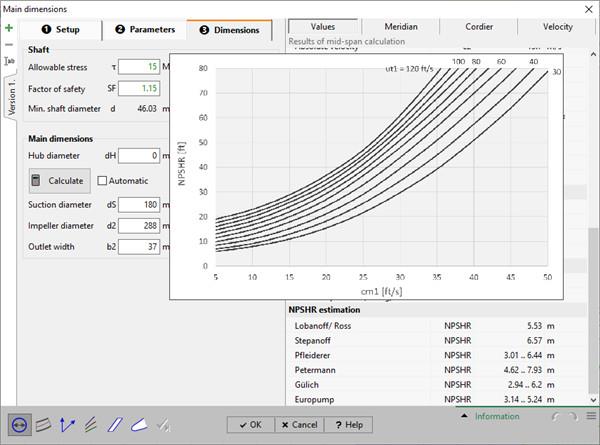Expand the Information panel arrow
600x445 pixels.
click(x=464, y=416)
